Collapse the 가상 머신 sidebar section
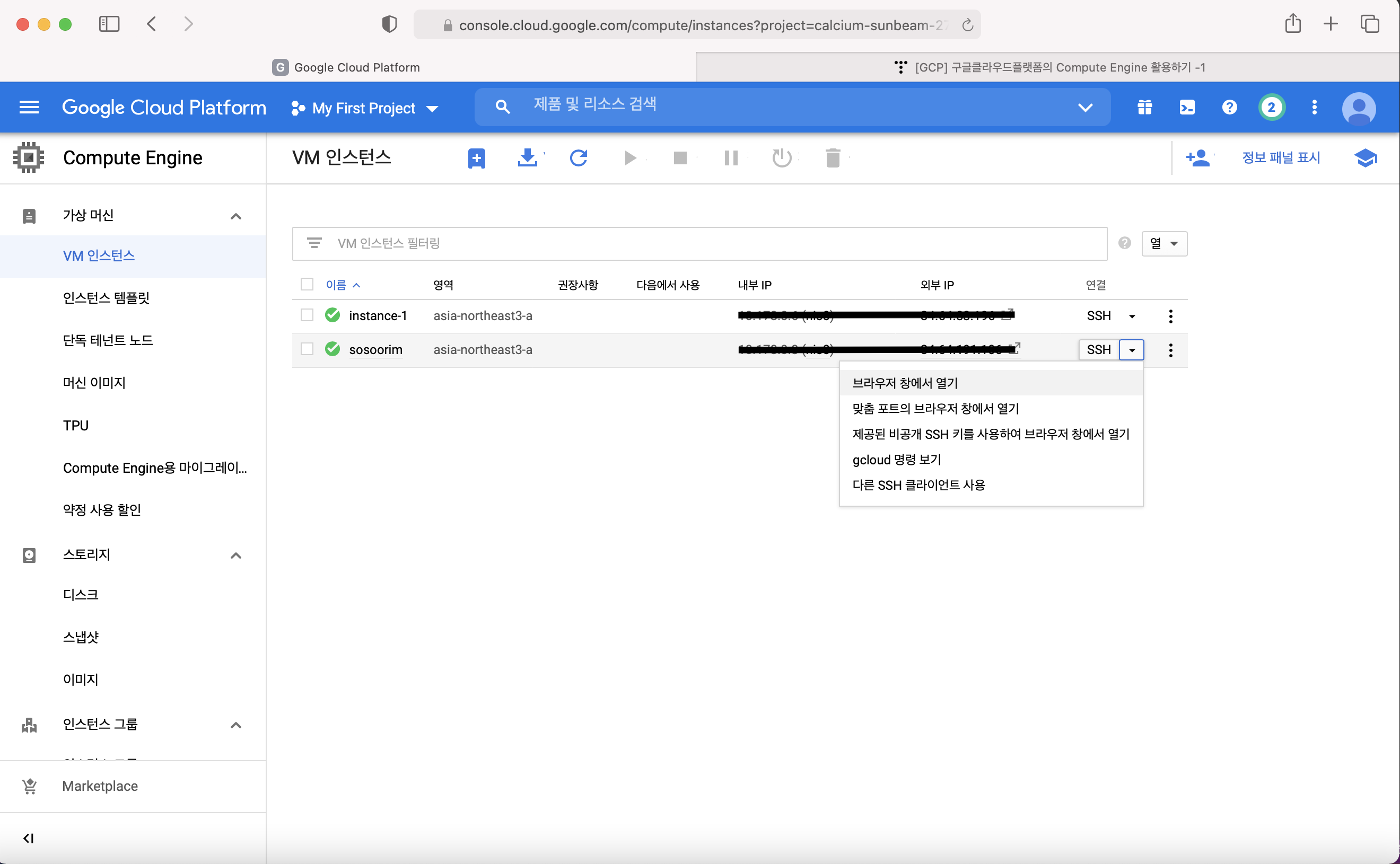Image resolution: width=1400 pixels, height=864 pixels. [x=235, y=216]
